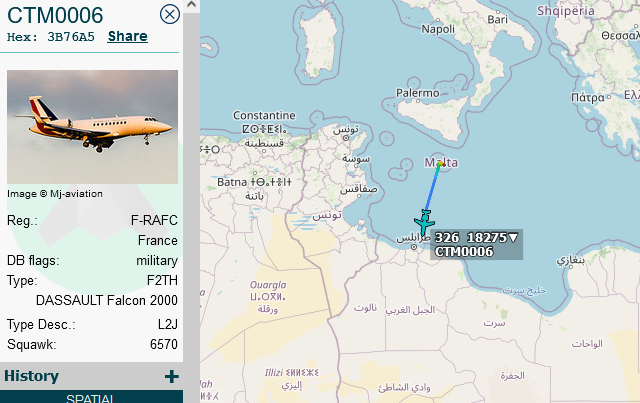
Task: Click the Palermo city marker
Action: click(418, 100)
